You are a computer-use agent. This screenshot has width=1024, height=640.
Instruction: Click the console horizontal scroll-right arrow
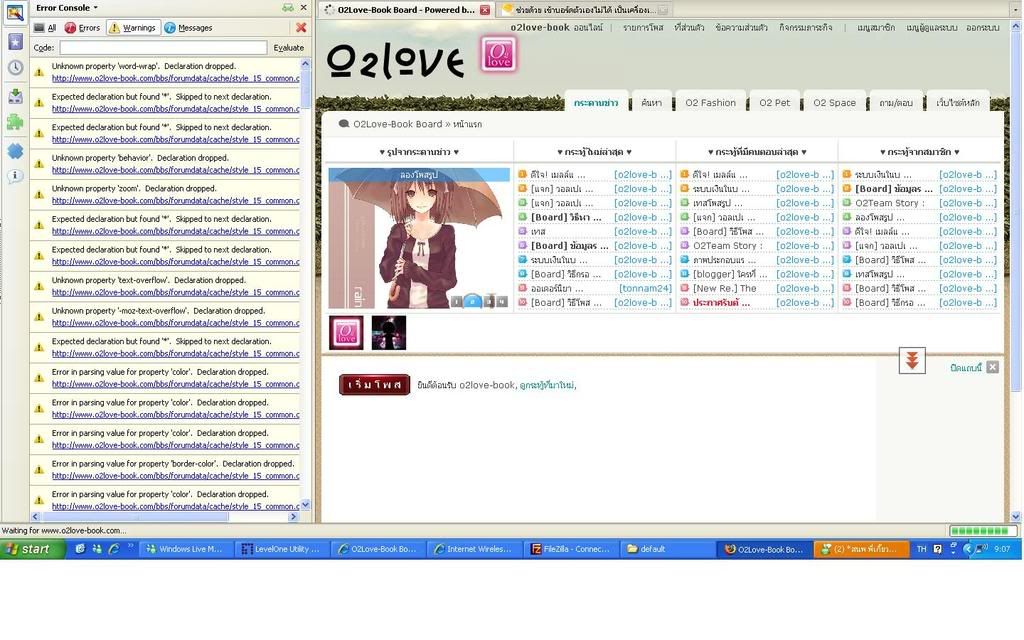[x=293, y=517]
